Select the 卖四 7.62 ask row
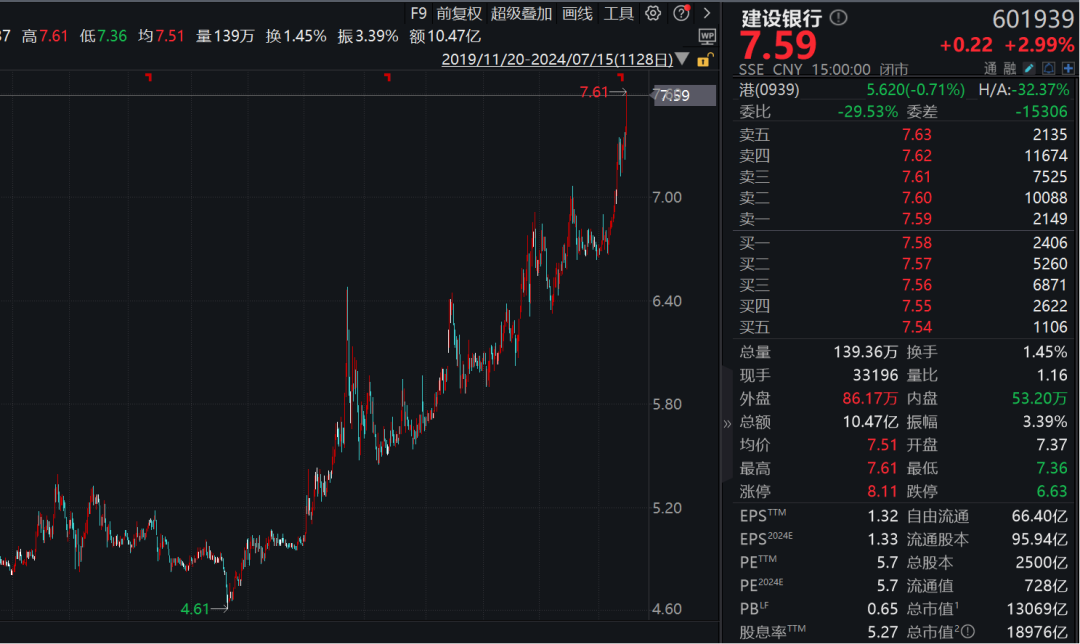The width and height of the screenshot is (1080, 644). (x=903, y=156)
